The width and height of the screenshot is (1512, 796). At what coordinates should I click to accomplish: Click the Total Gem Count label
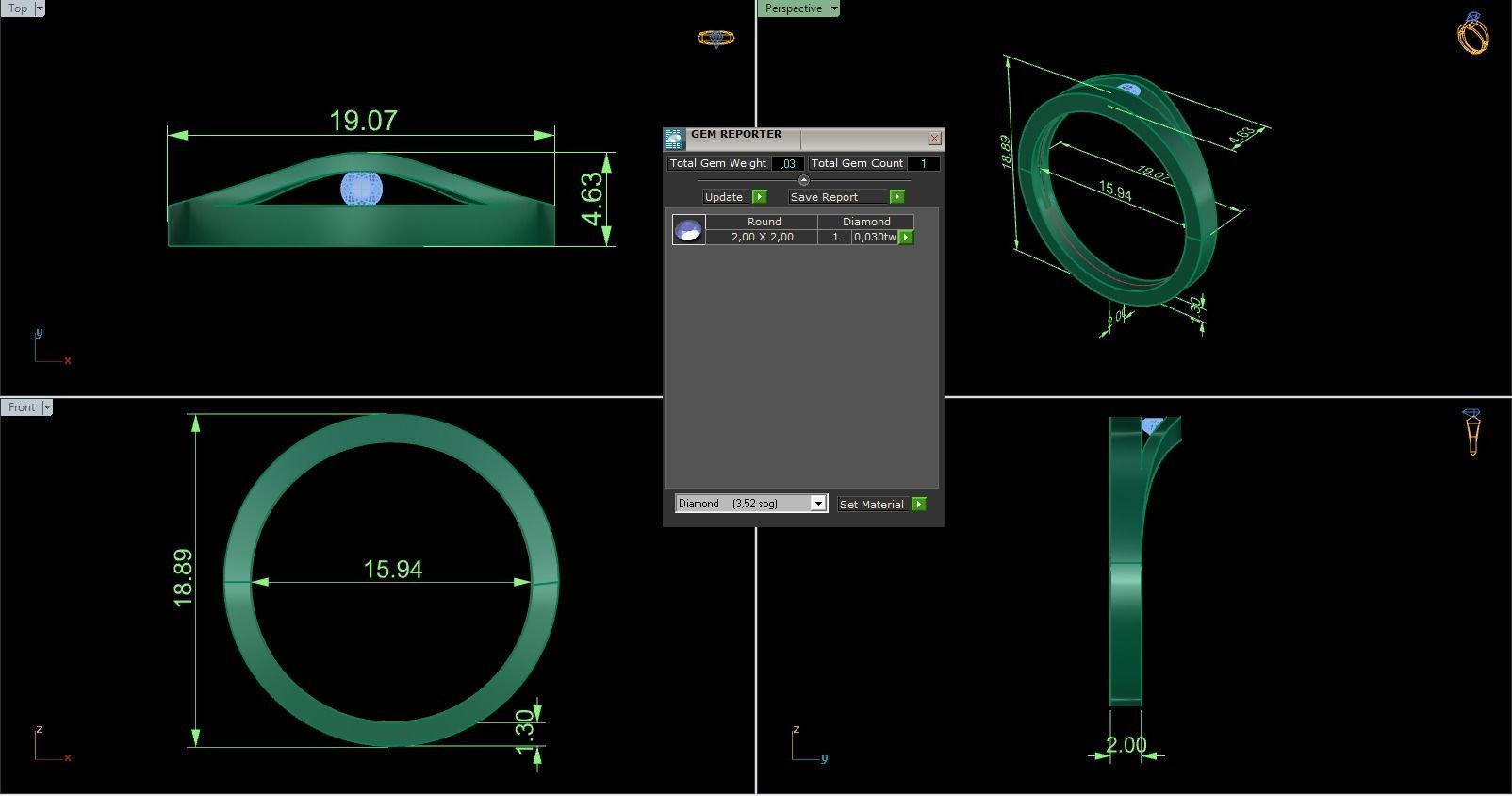(857, 164)
